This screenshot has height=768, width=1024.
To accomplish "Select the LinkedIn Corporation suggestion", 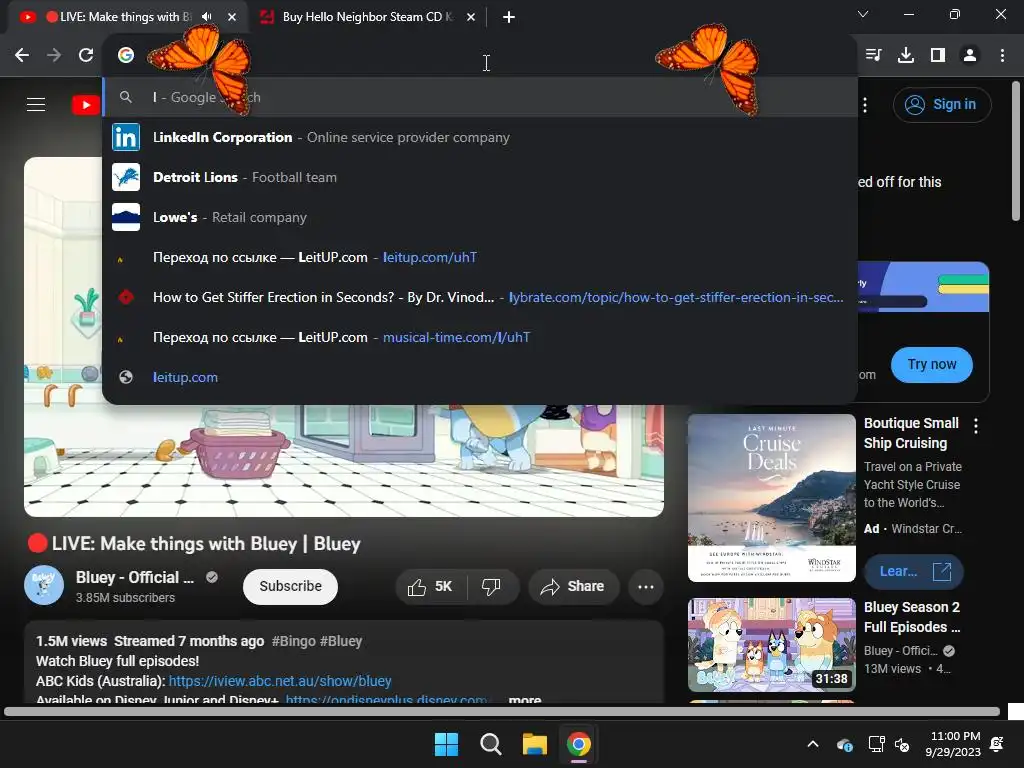I will (x=481, y=137).
